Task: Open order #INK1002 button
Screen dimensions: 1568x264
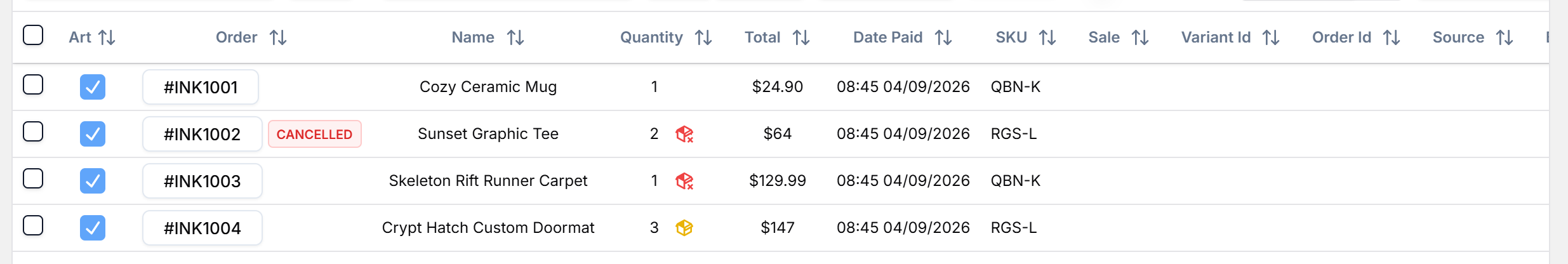Action: point(203,134)
